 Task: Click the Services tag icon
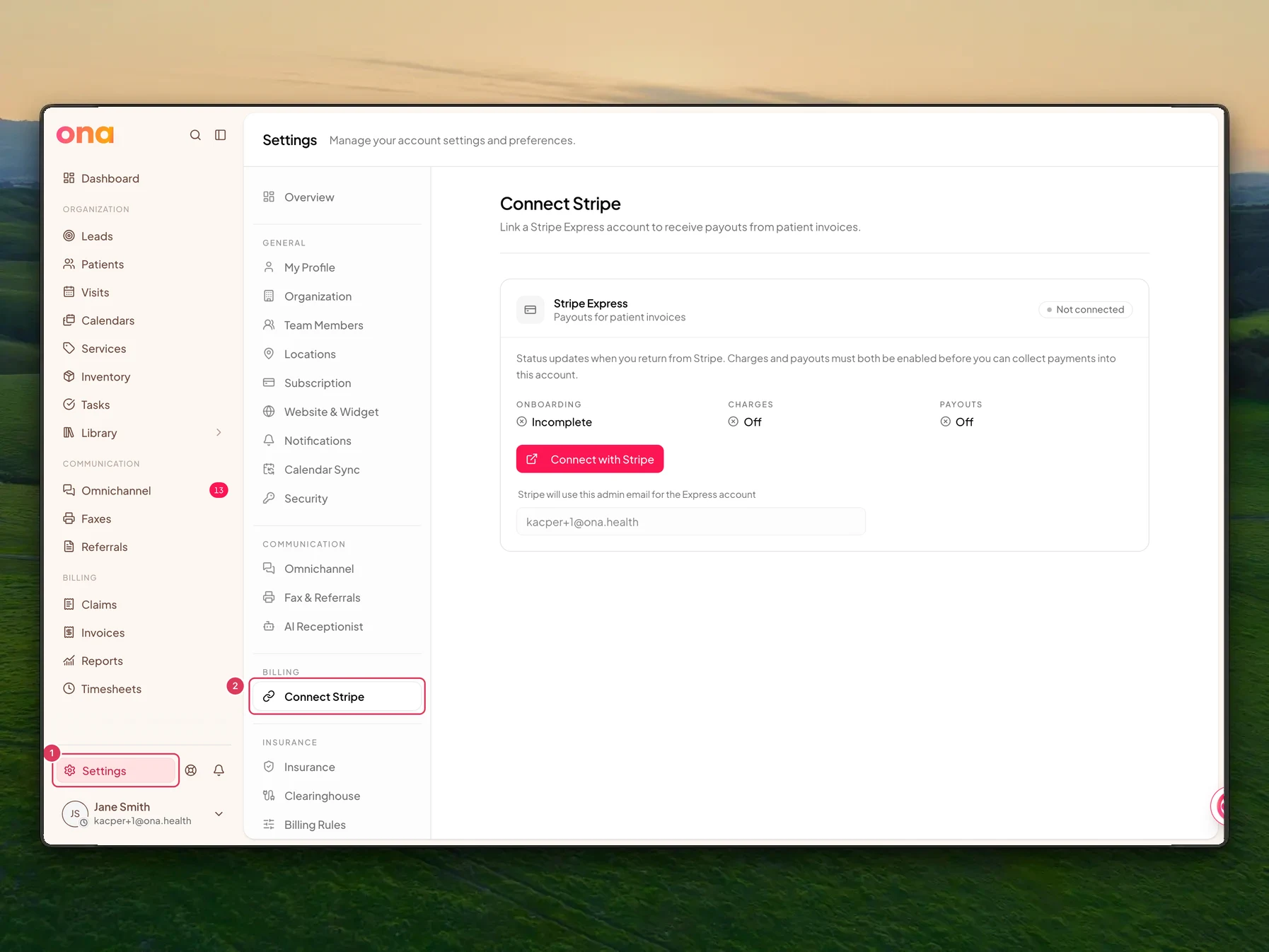(x=69, y=348)
